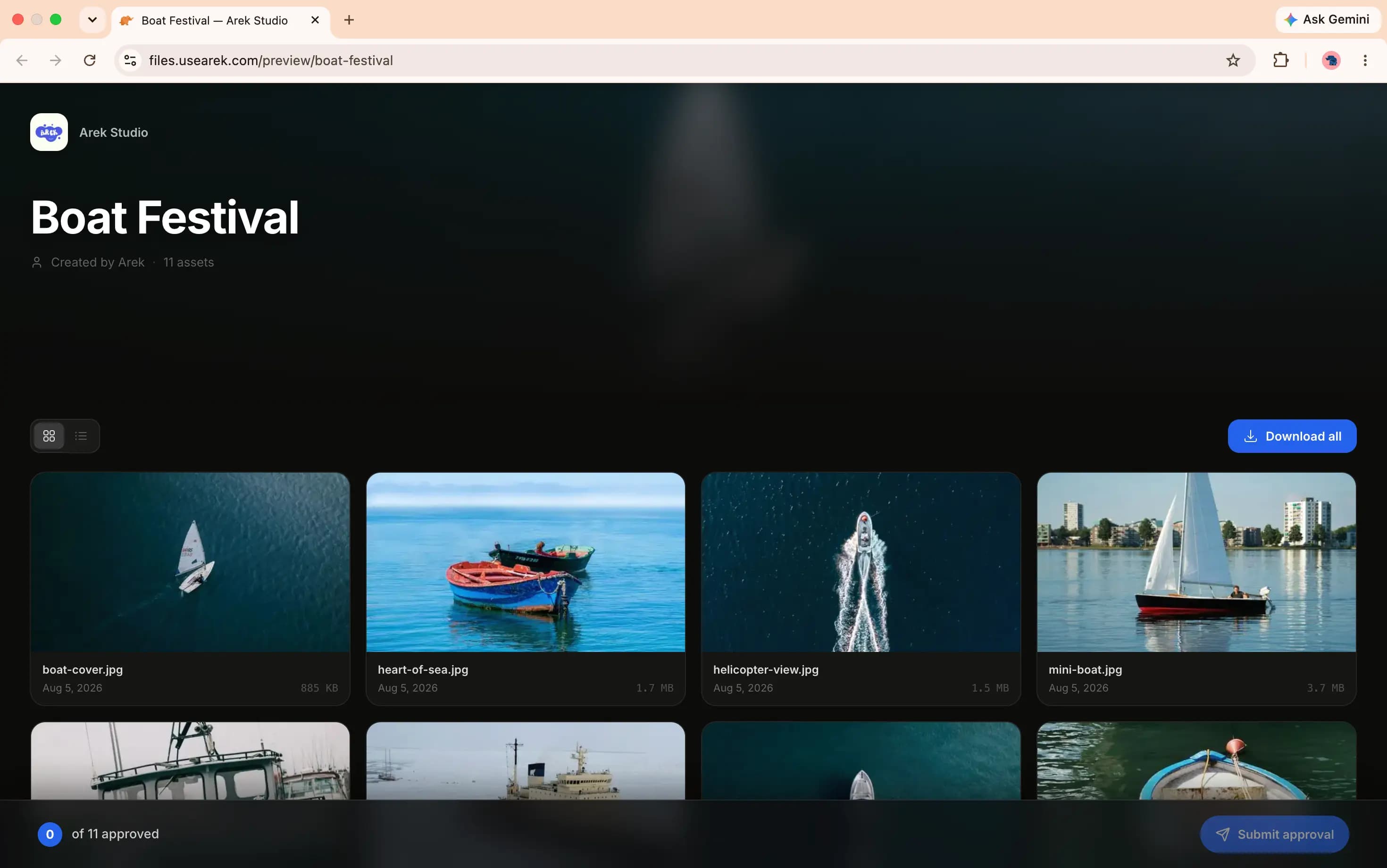Click the Ask Gemini button
1387x868 pixels.
1328,19
